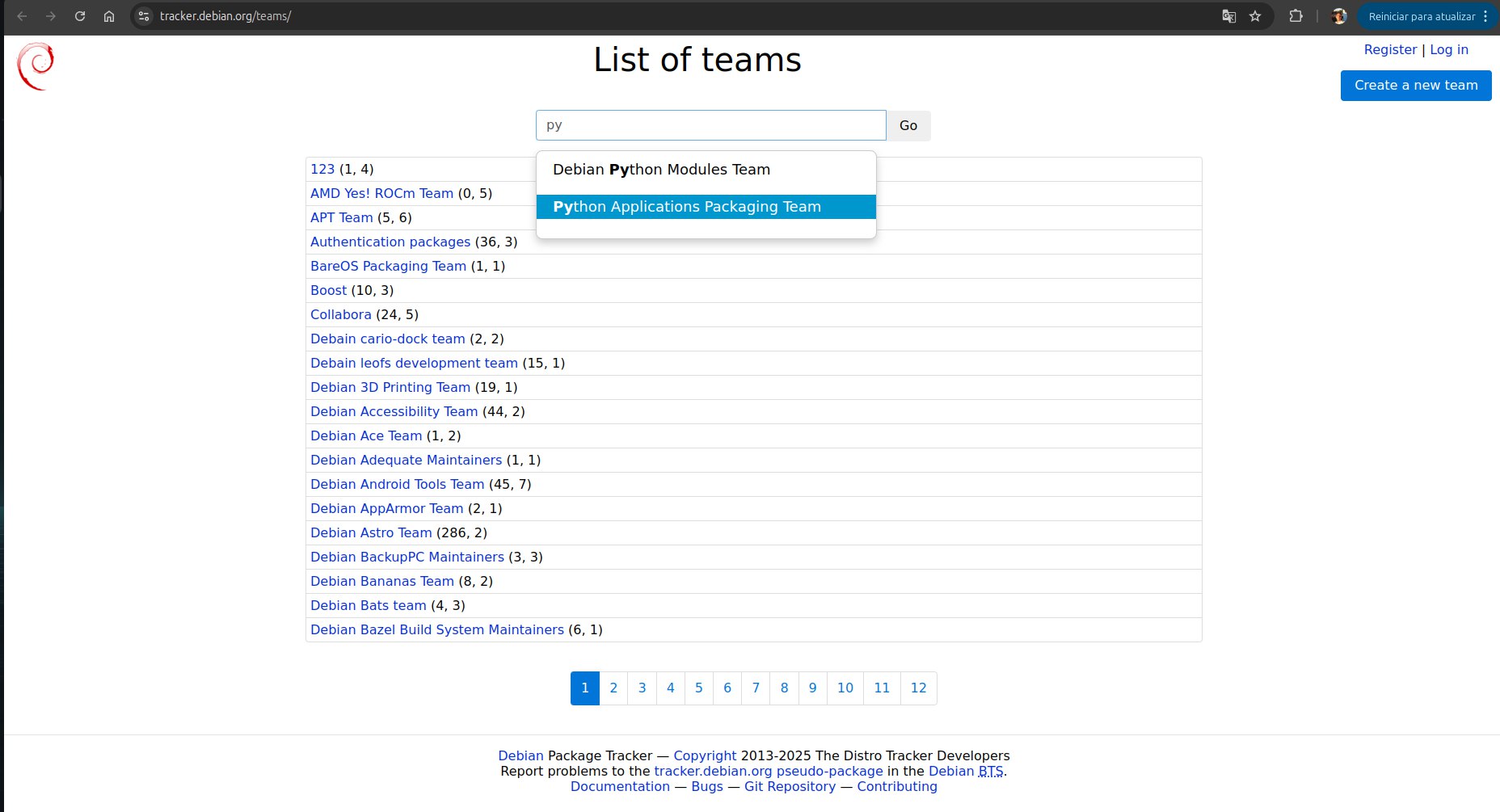The height and width of the screenshot is (812, 1500).
Task: Go to pagination page 7
Action: pyautogui.click(x=756, y=688)
